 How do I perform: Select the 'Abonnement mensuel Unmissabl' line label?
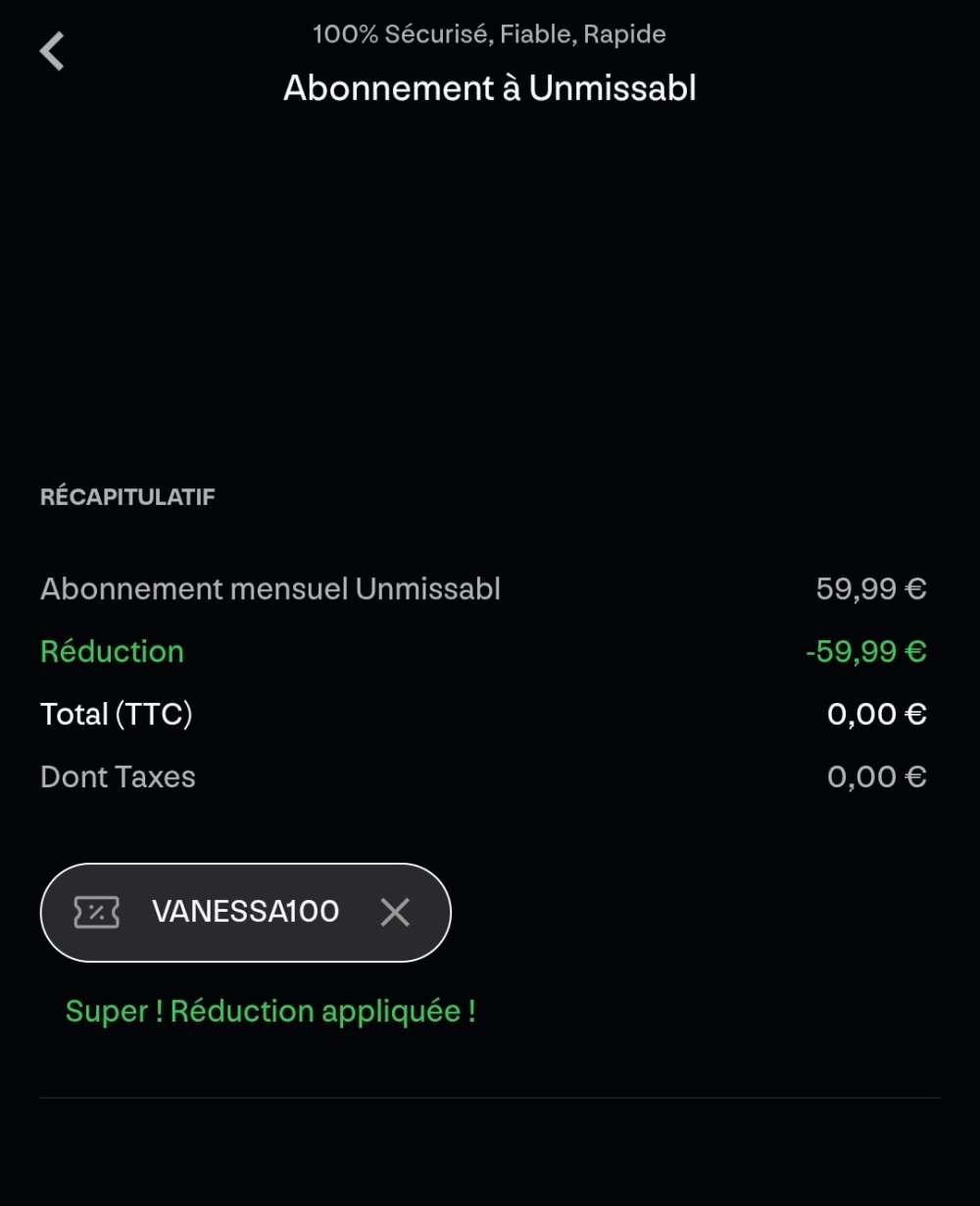(x=270, y=589)
